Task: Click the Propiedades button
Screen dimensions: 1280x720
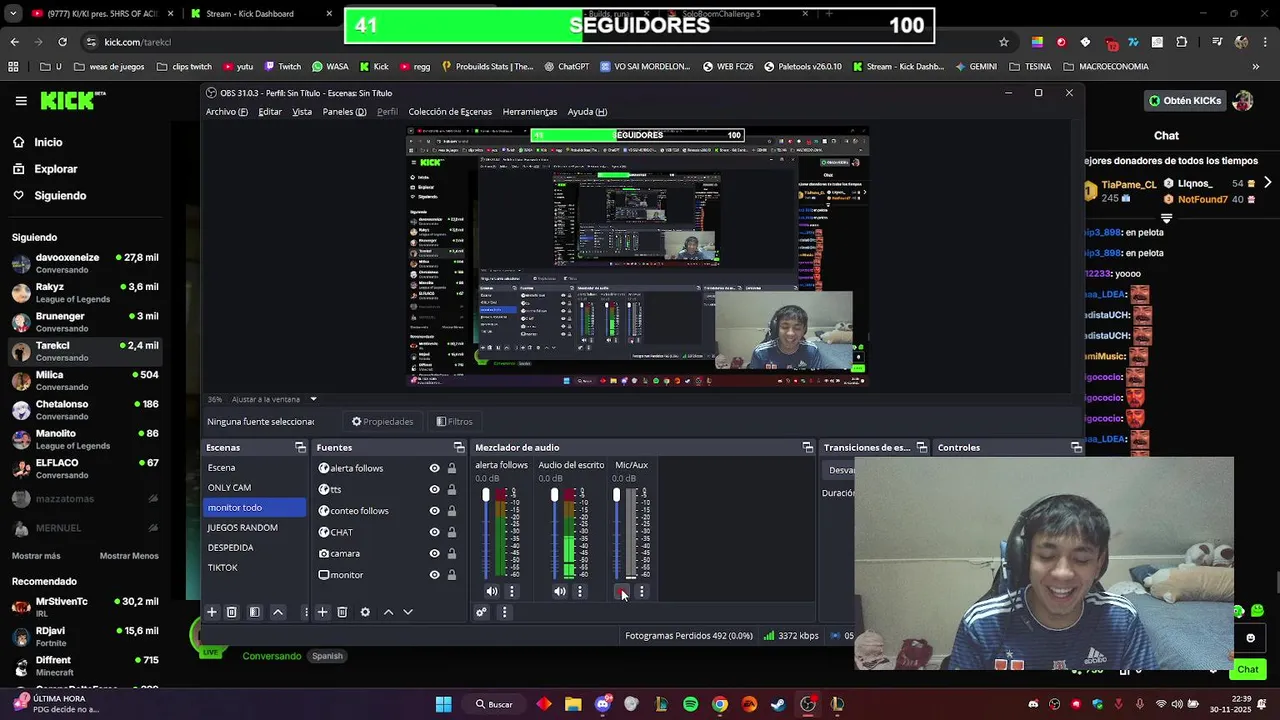Action: click(382, 421)
